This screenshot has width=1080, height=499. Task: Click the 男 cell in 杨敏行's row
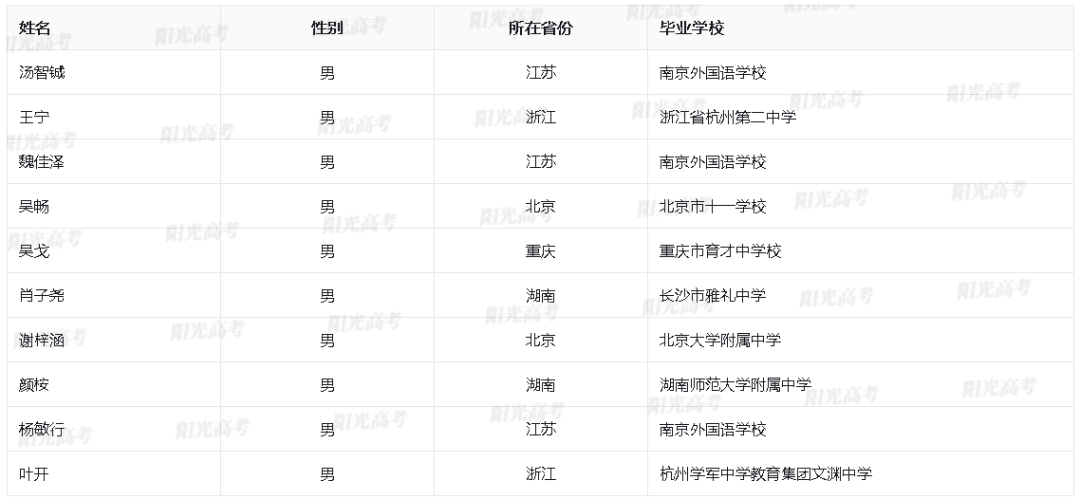coord(327,429)
